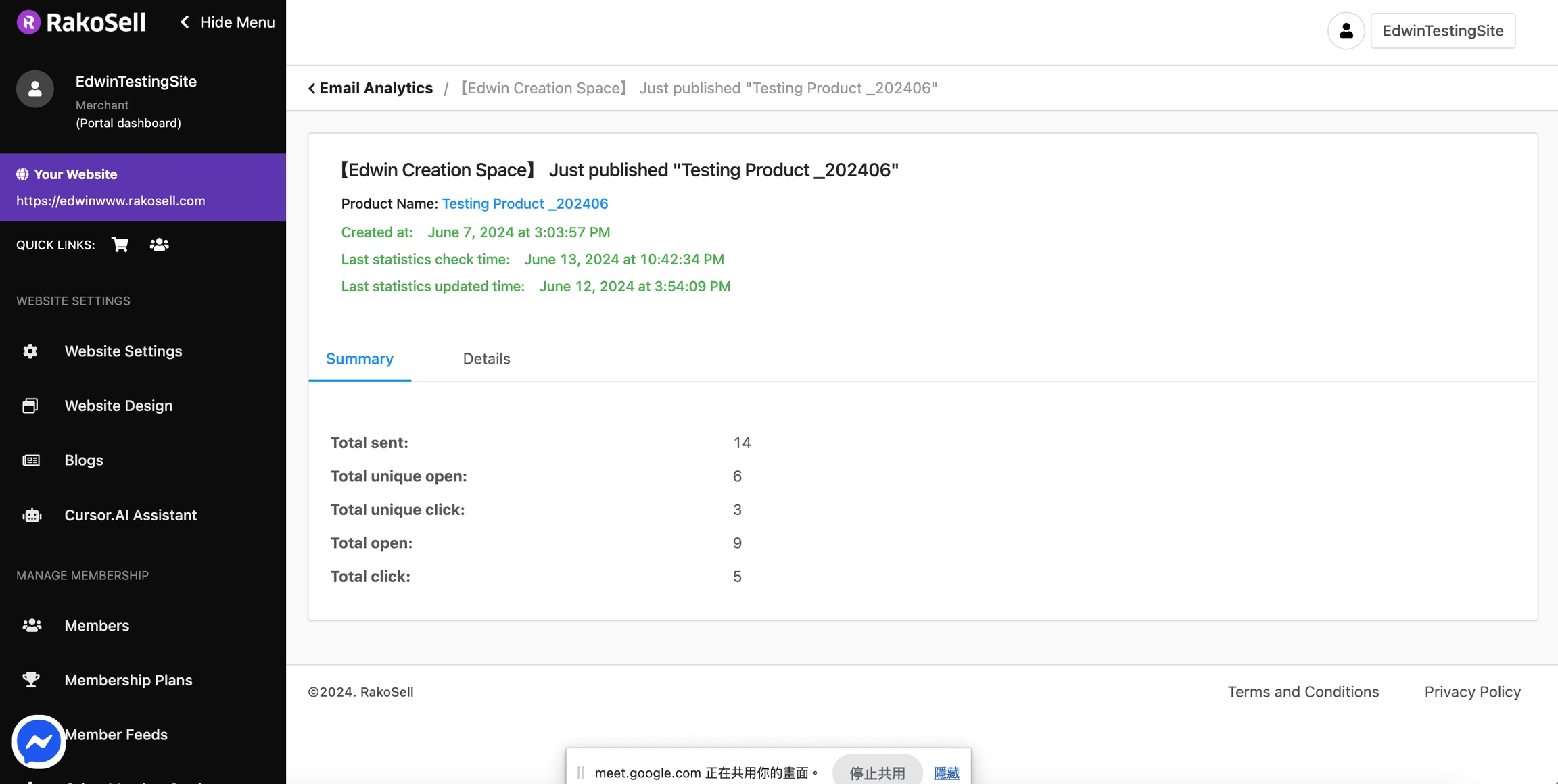Open the EdwinTestingSite account dropdown
This screenshot has width=1558, height=784.
point(1442,30)
